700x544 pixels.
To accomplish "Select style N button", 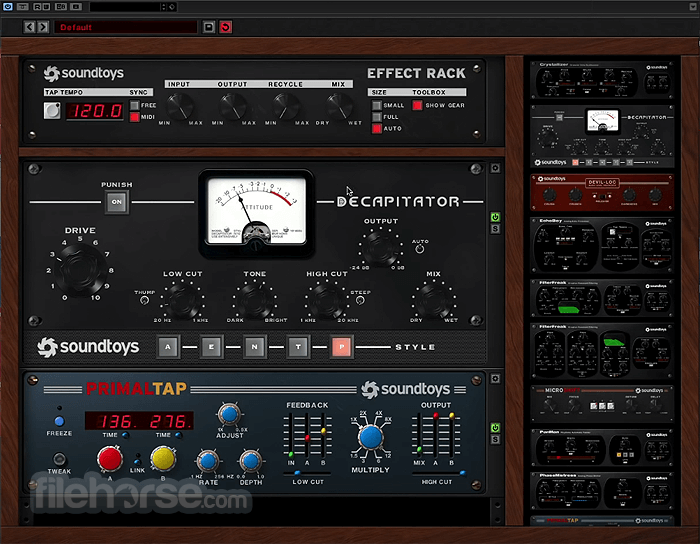I will pos(255,347).
